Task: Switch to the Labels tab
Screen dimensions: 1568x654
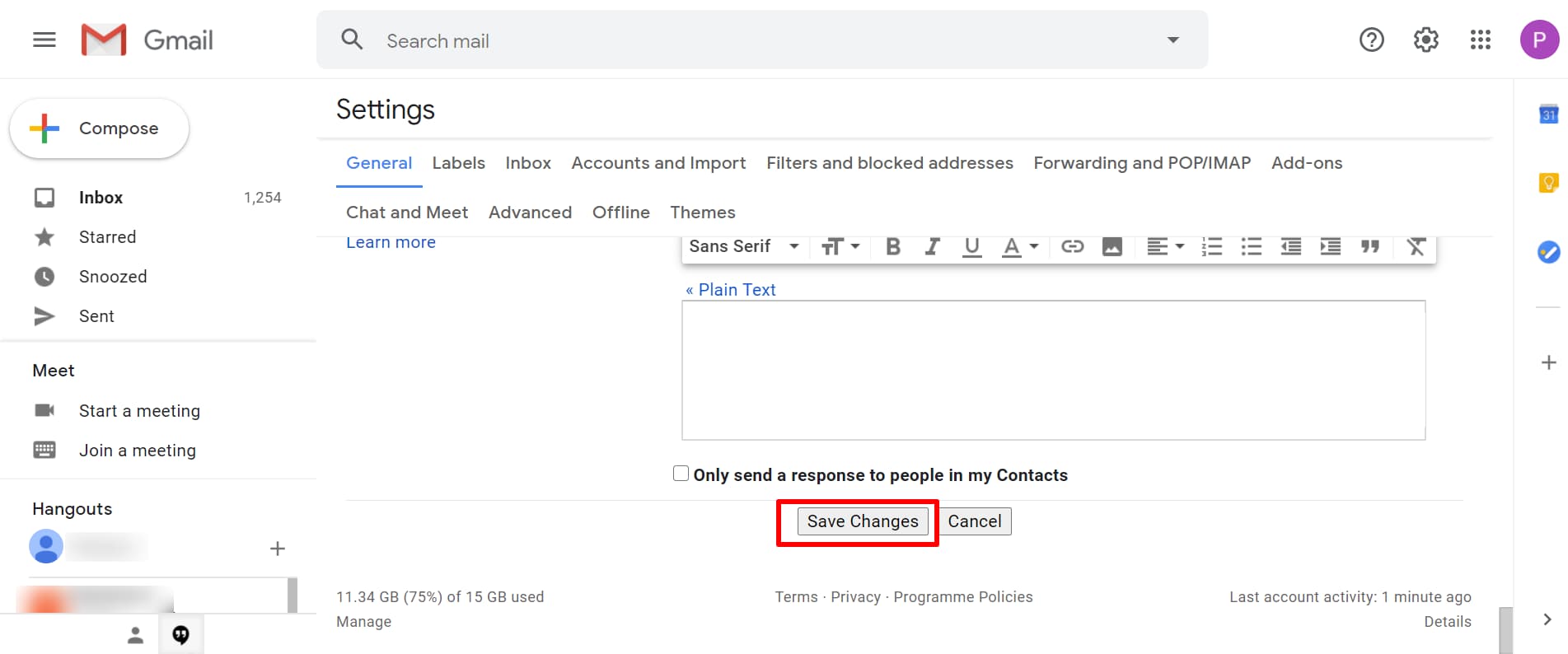Action: click(x=458, y=163)
